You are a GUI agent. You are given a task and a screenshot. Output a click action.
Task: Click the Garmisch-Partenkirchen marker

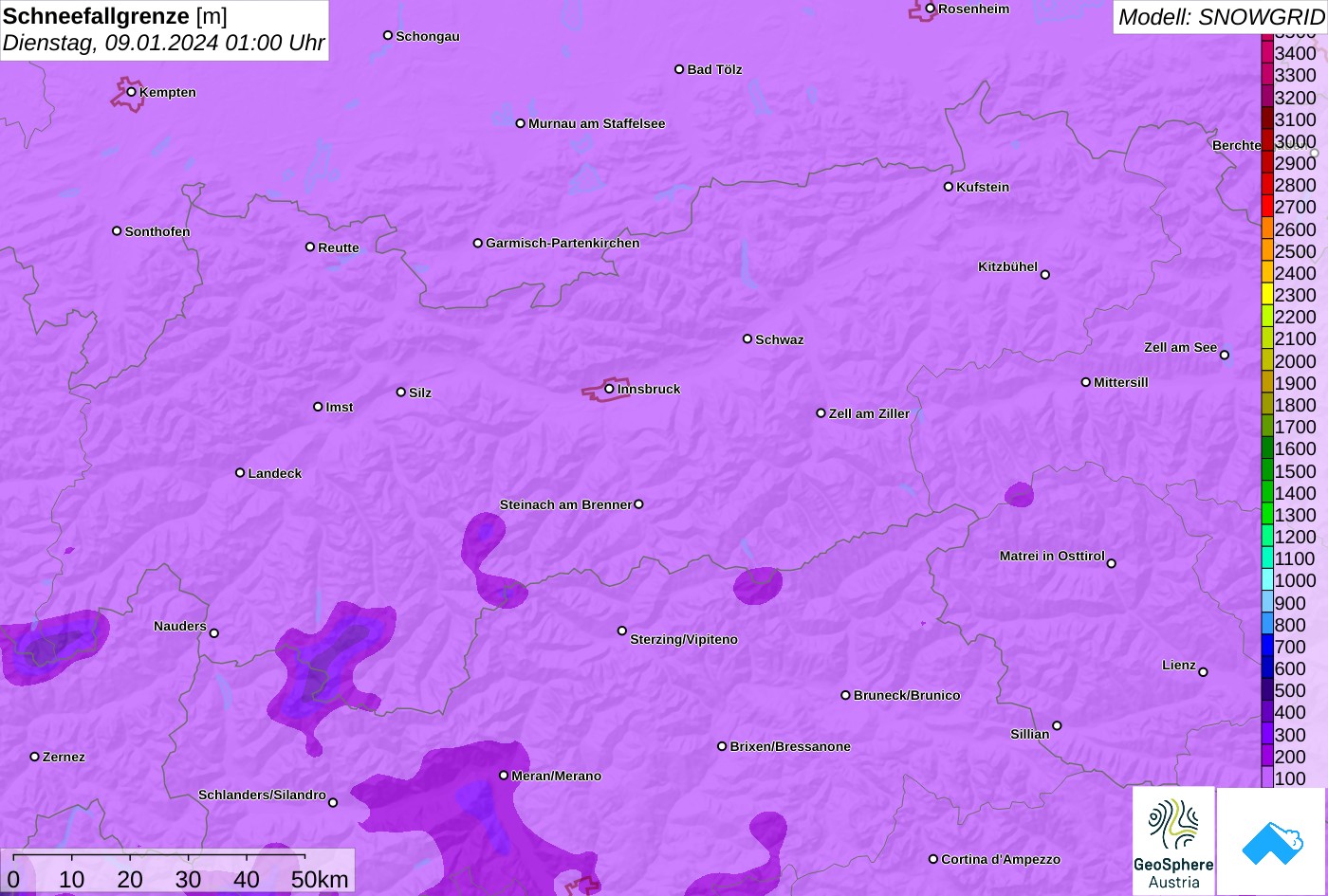pos(478,243)
